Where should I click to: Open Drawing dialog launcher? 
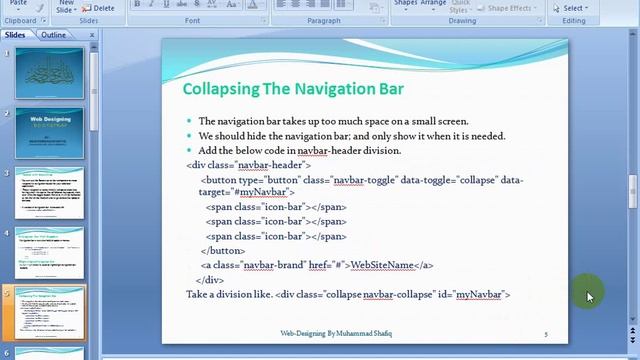[x=540, y=20]
